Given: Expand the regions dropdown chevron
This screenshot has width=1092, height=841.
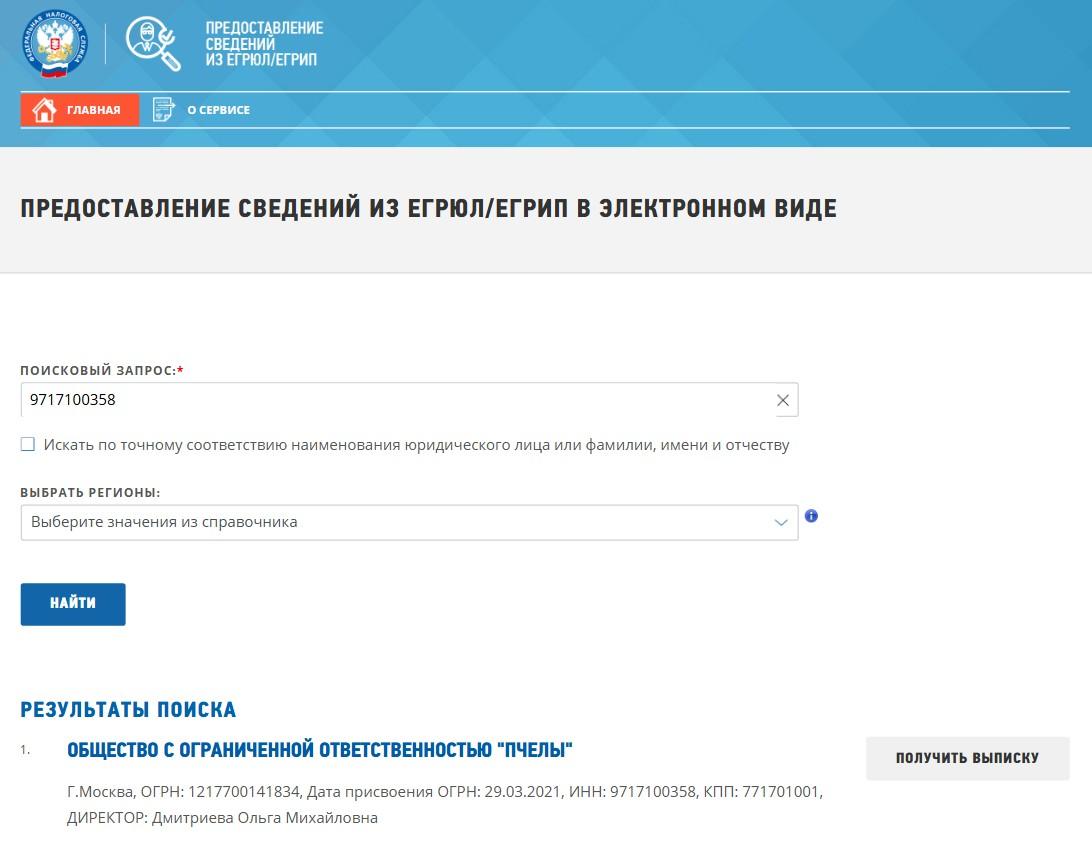Looking at the screenshot, I should [781, 522].
